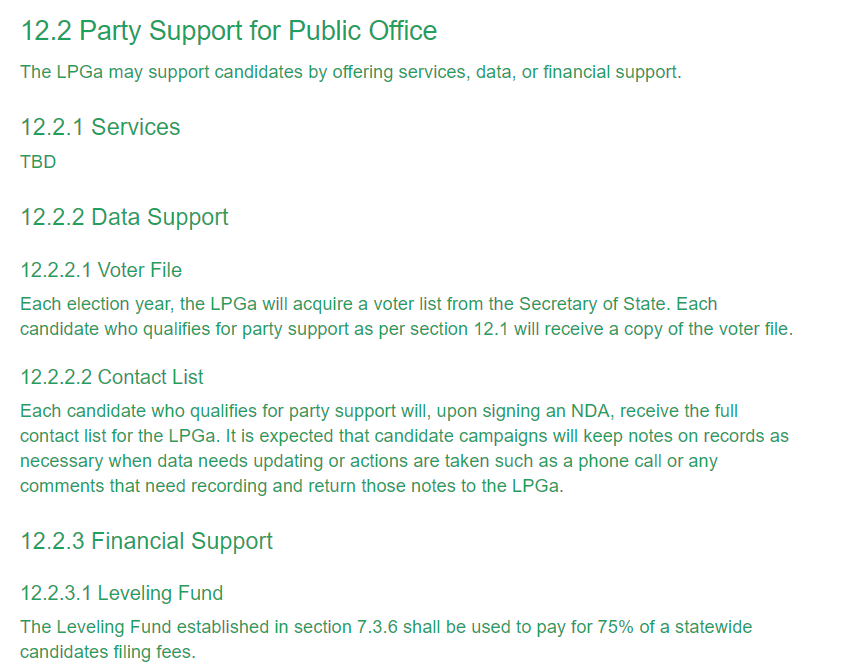Screen dimensions: 844x672
Task: Click the 12.2.2 Data Support heading
Action: pos(124,218)
